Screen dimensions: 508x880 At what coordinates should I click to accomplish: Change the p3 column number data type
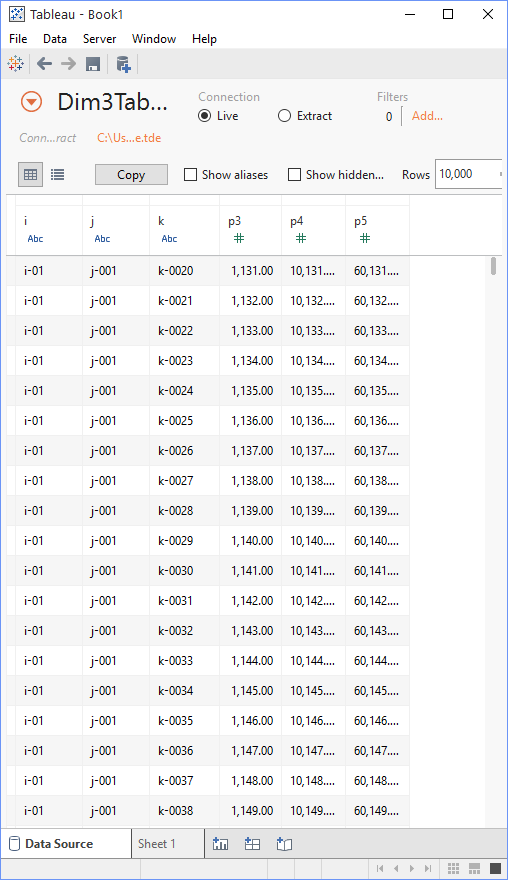point(239,239)
